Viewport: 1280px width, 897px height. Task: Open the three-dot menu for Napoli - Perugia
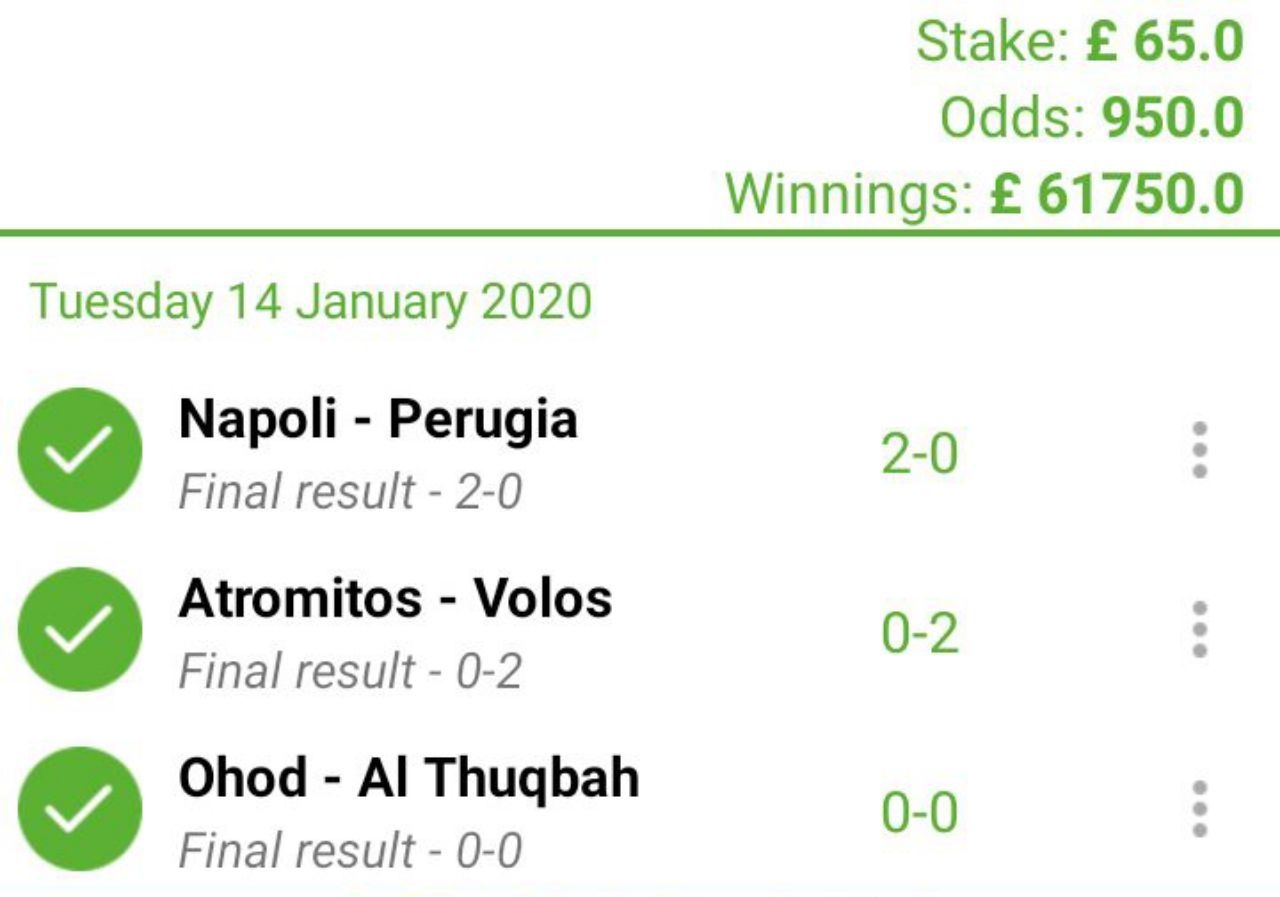1200,451
